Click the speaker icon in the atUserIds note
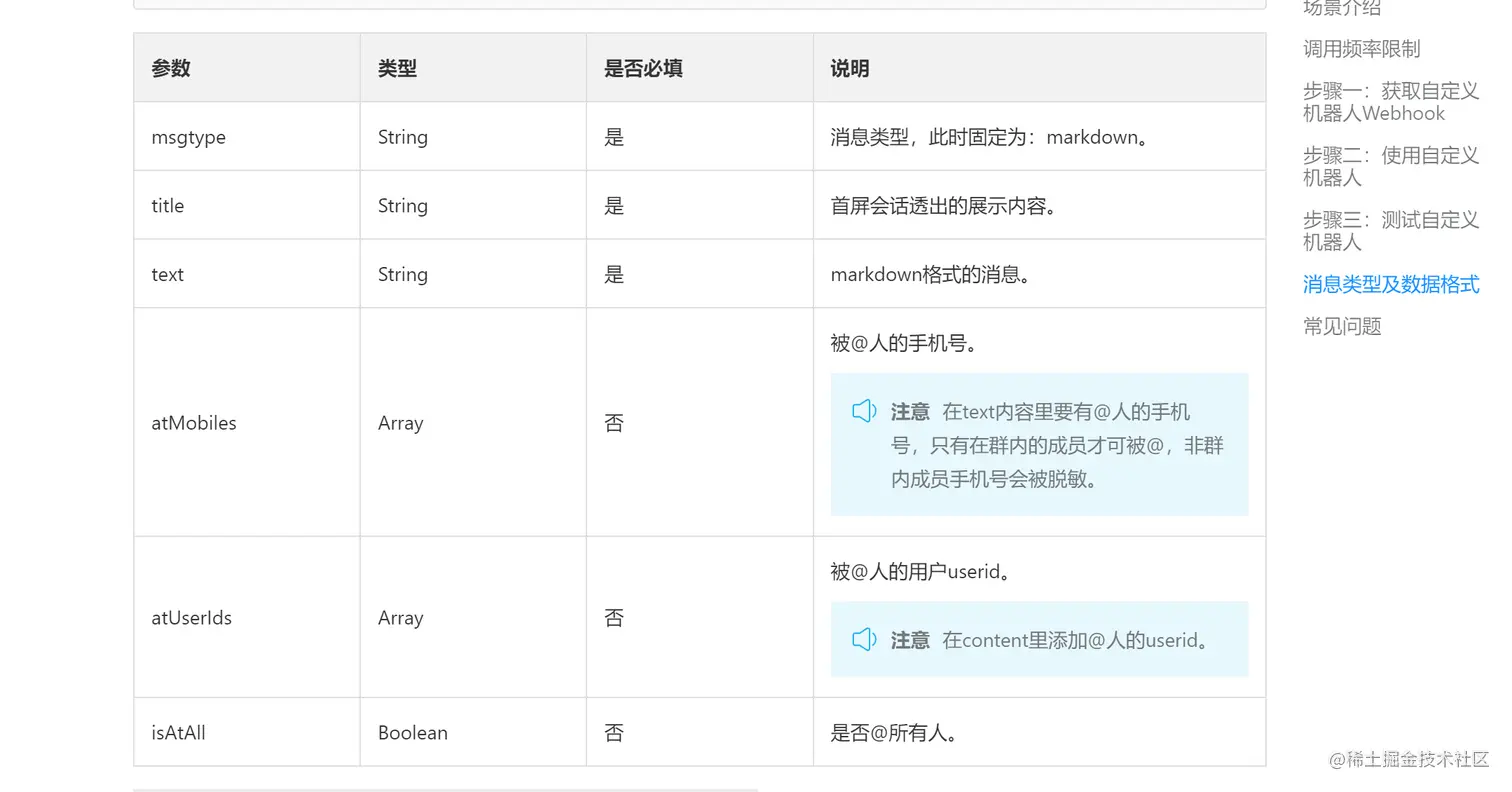Screen dimensions: 1512x792 tap(864, 639)
